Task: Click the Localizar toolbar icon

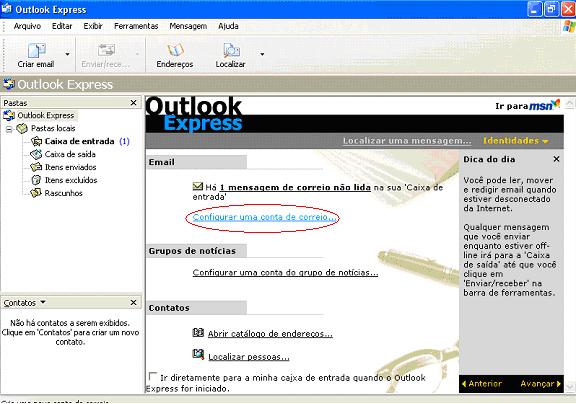Action: click(231, 51)
